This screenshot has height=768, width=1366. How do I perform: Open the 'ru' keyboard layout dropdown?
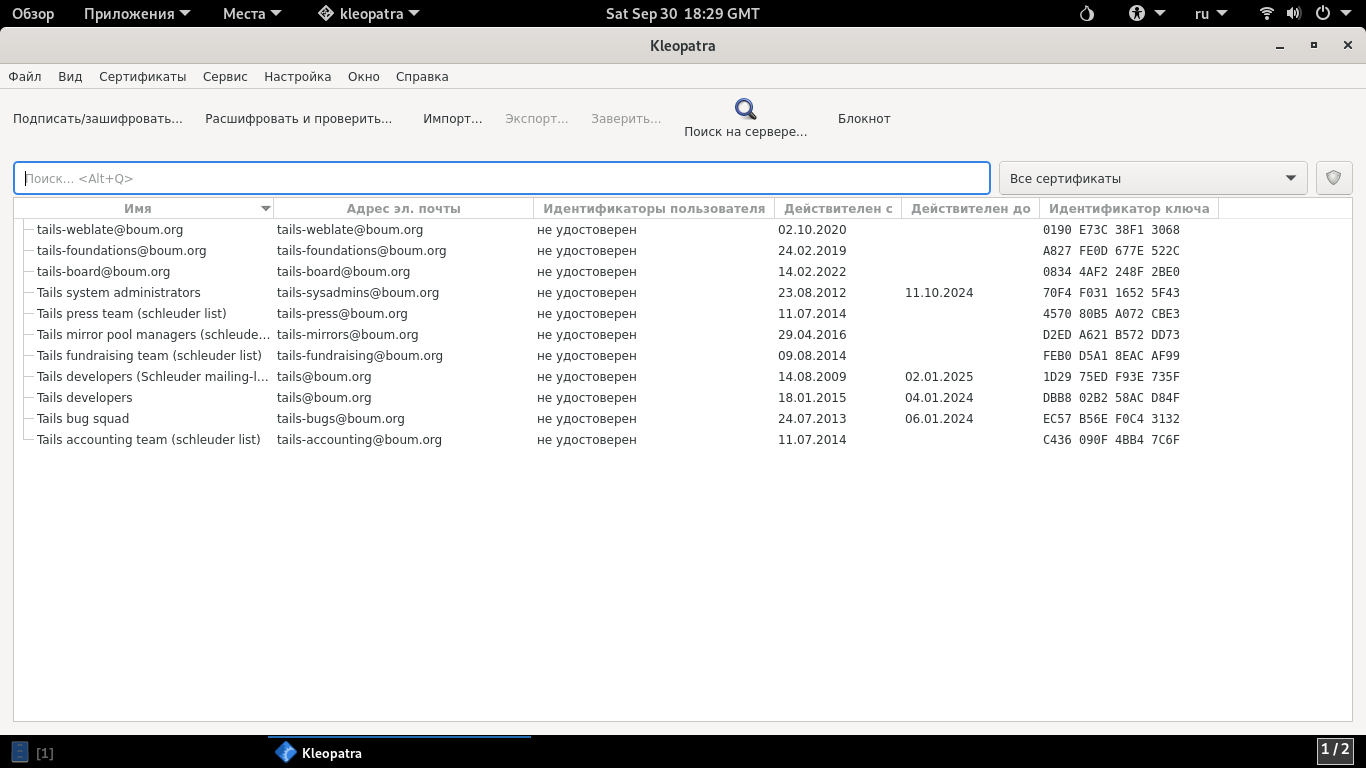(x=1212, y=14)
